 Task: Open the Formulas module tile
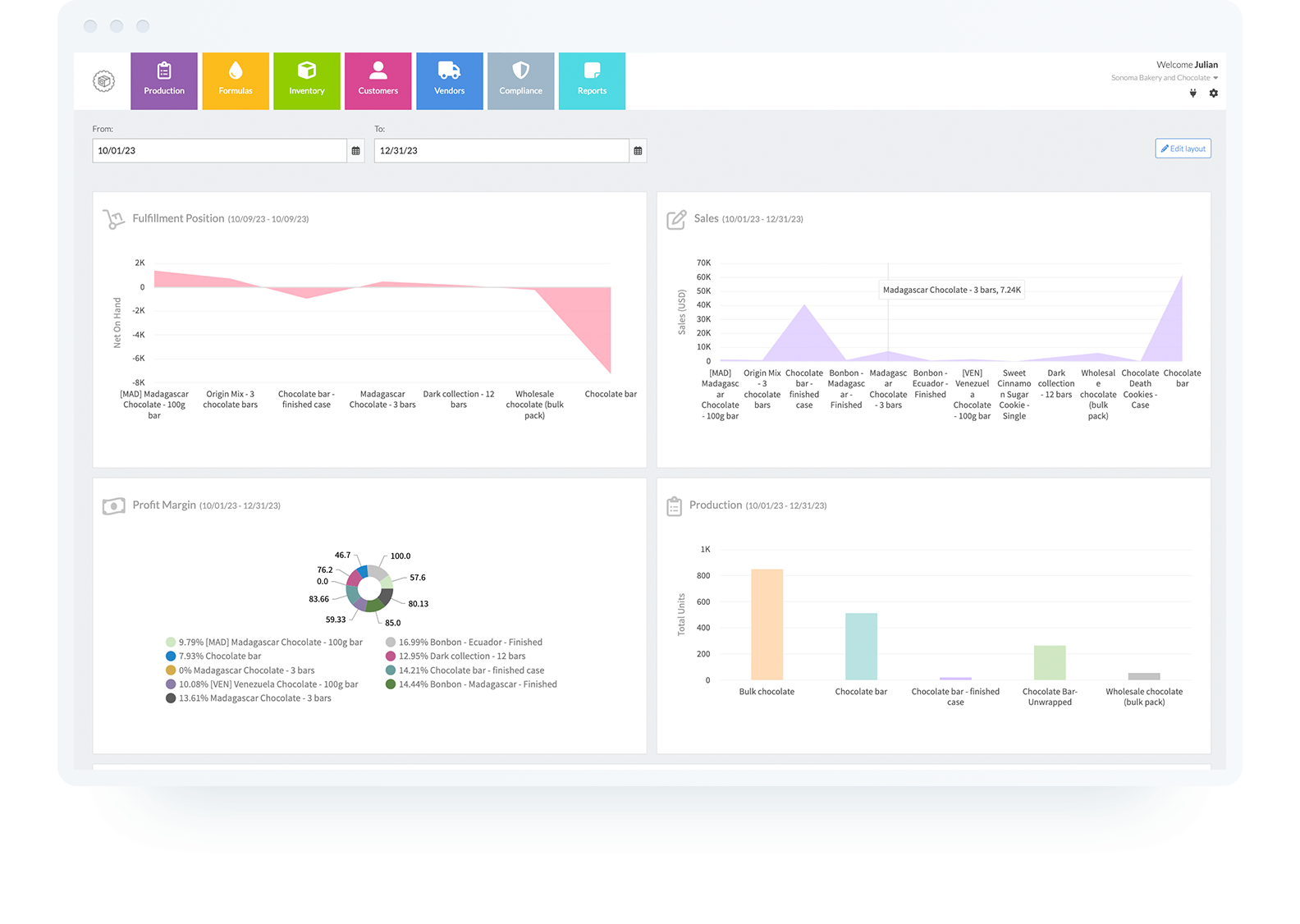coord(236,81)
